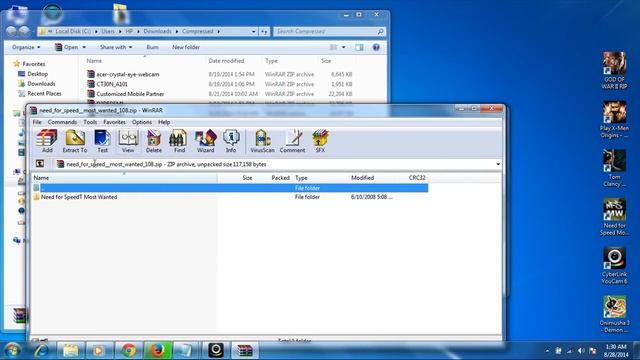Viewport: 640px width, 360px height.
Task: Refresh the Explorer address bar
Action: coord(264,31)
